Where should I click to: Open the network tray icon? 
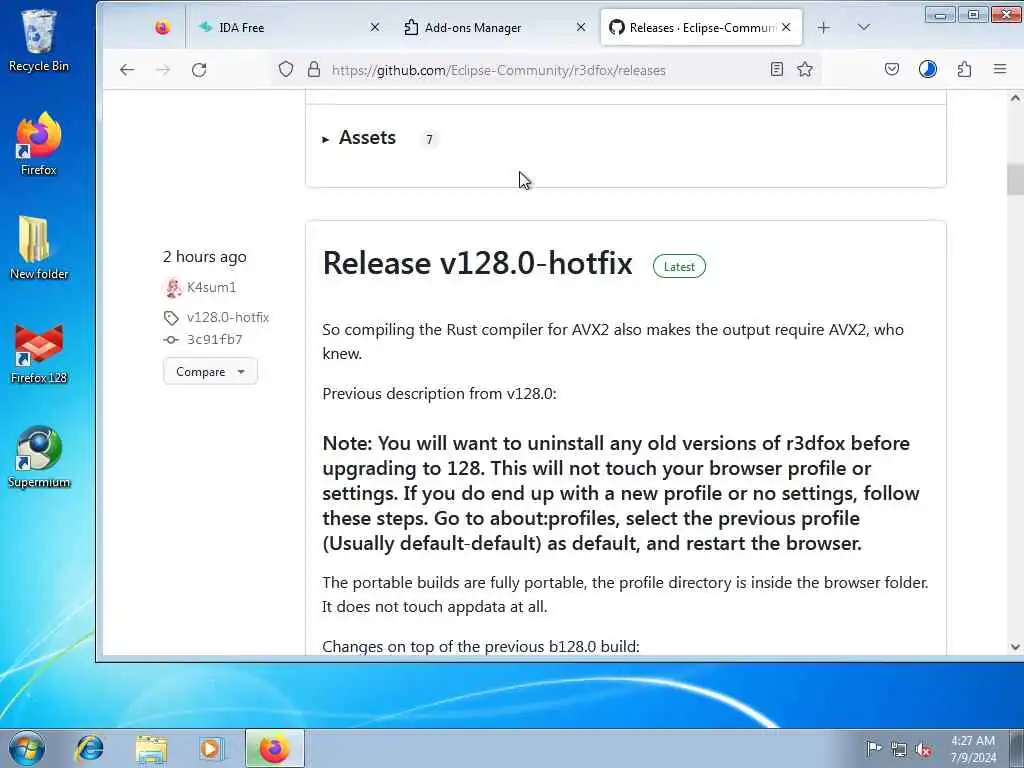[899, 749]
